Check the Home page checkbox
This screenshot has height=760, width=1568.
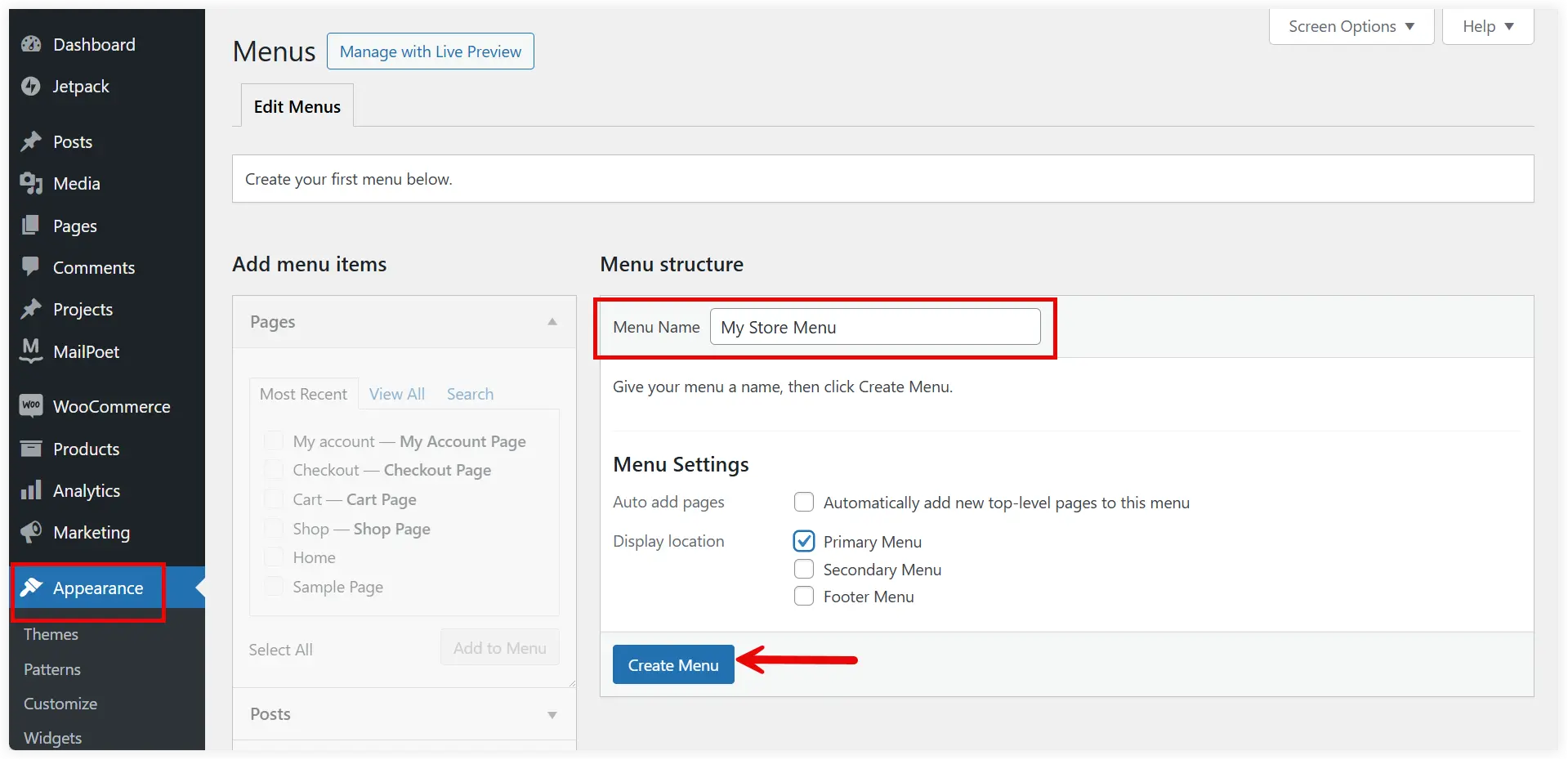pos(275,557)
